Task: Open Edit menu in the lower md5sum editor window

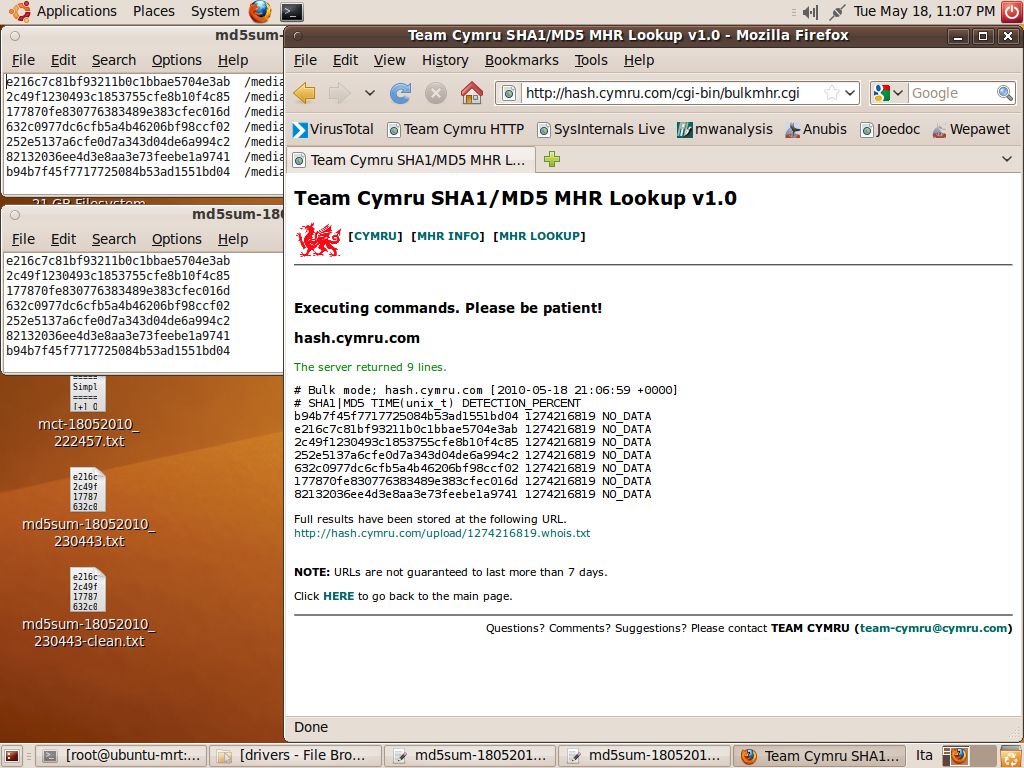Action: (x=63, y=239)
